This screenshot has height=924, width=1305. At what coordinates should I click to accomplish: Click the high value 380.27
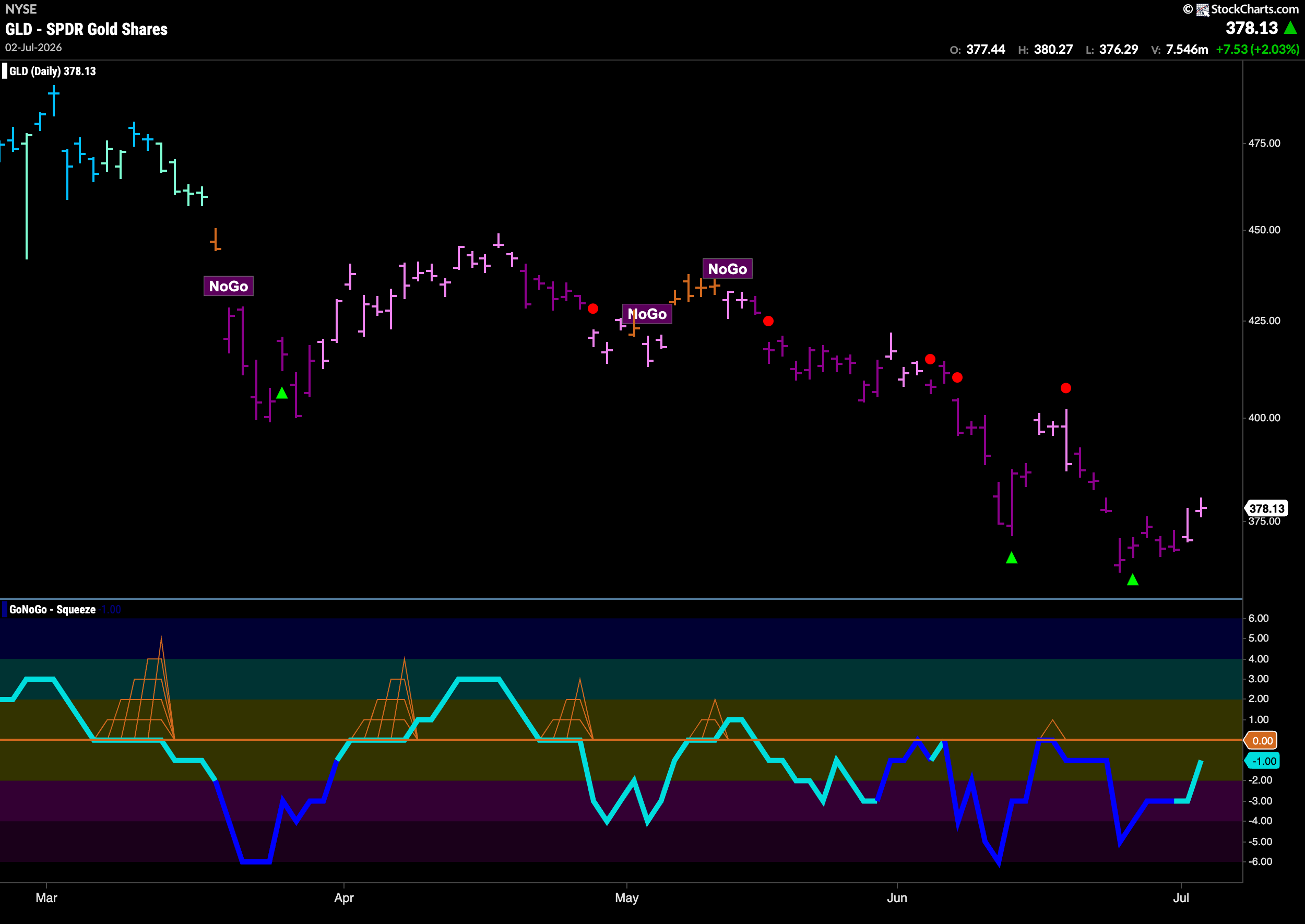point(1053,50)
